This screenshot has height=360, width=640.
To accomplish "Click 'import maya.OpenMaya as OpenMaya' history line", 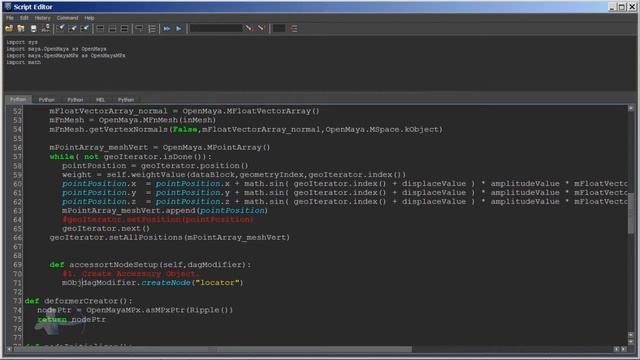I will (56, 49).
